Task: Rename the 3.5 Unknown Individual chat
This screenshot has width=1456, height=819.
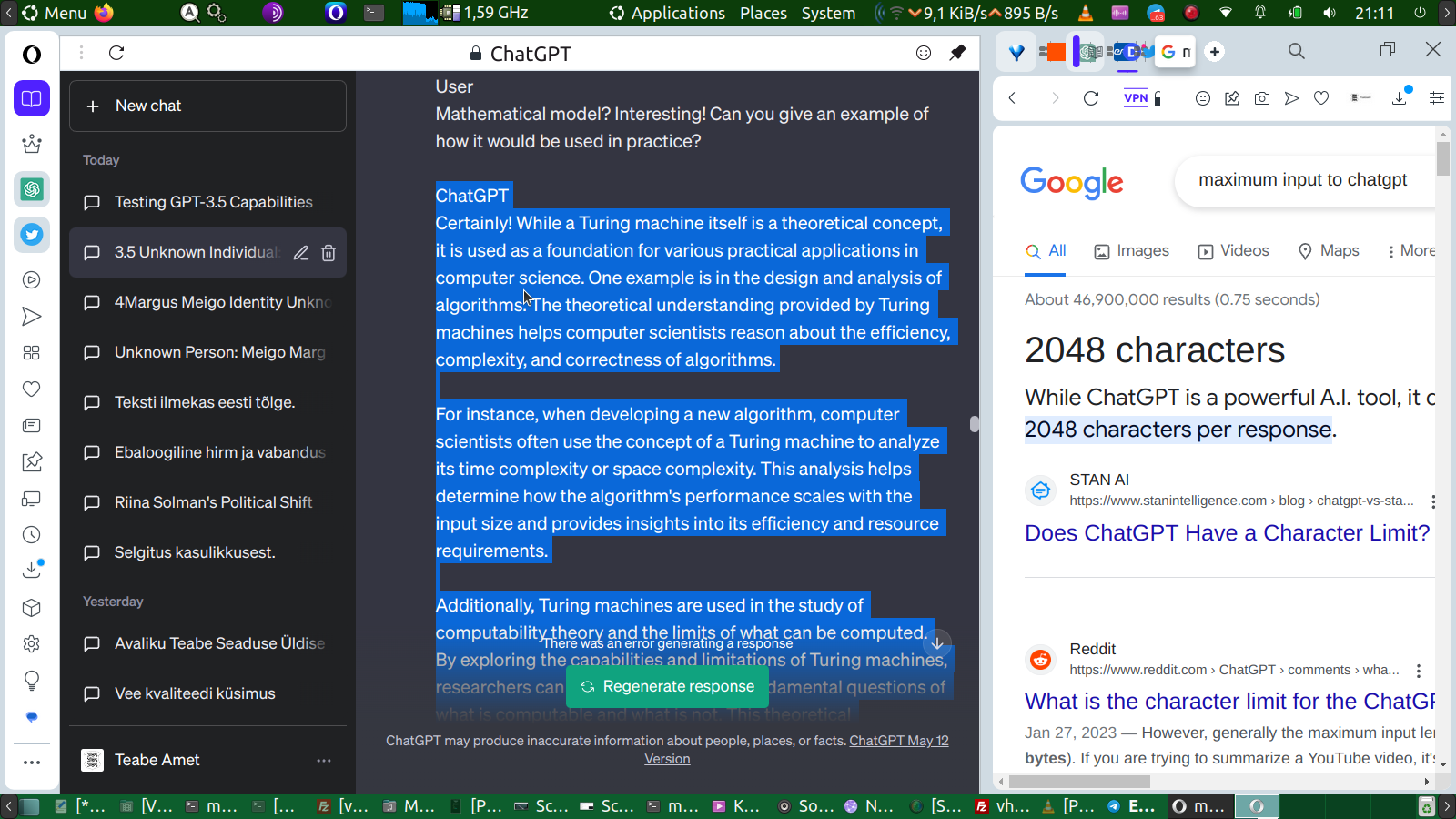Action: coord(301,253)
